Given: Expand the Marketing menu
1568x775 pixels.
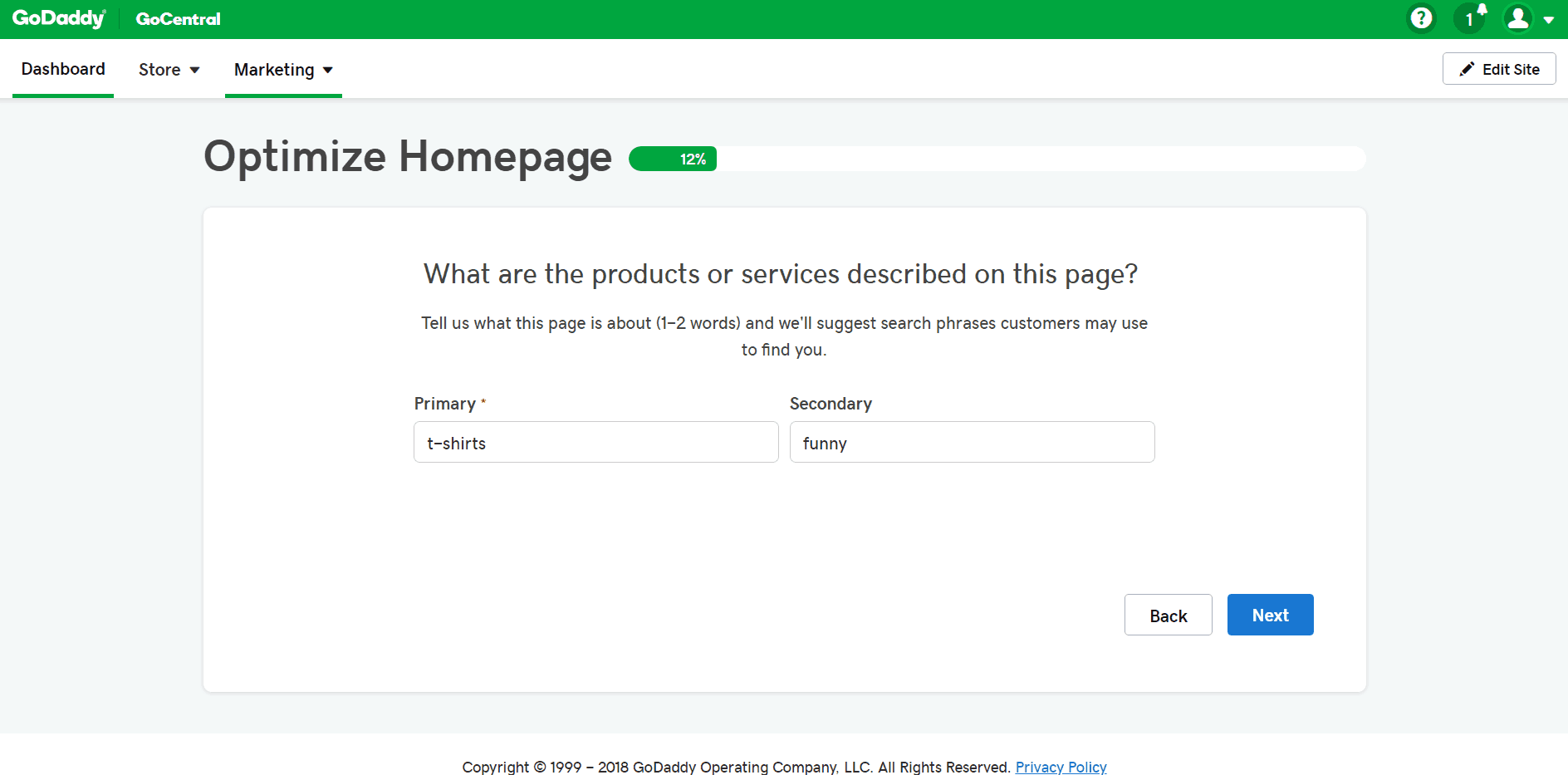Looking at the screenshot, I should [283, 70].
